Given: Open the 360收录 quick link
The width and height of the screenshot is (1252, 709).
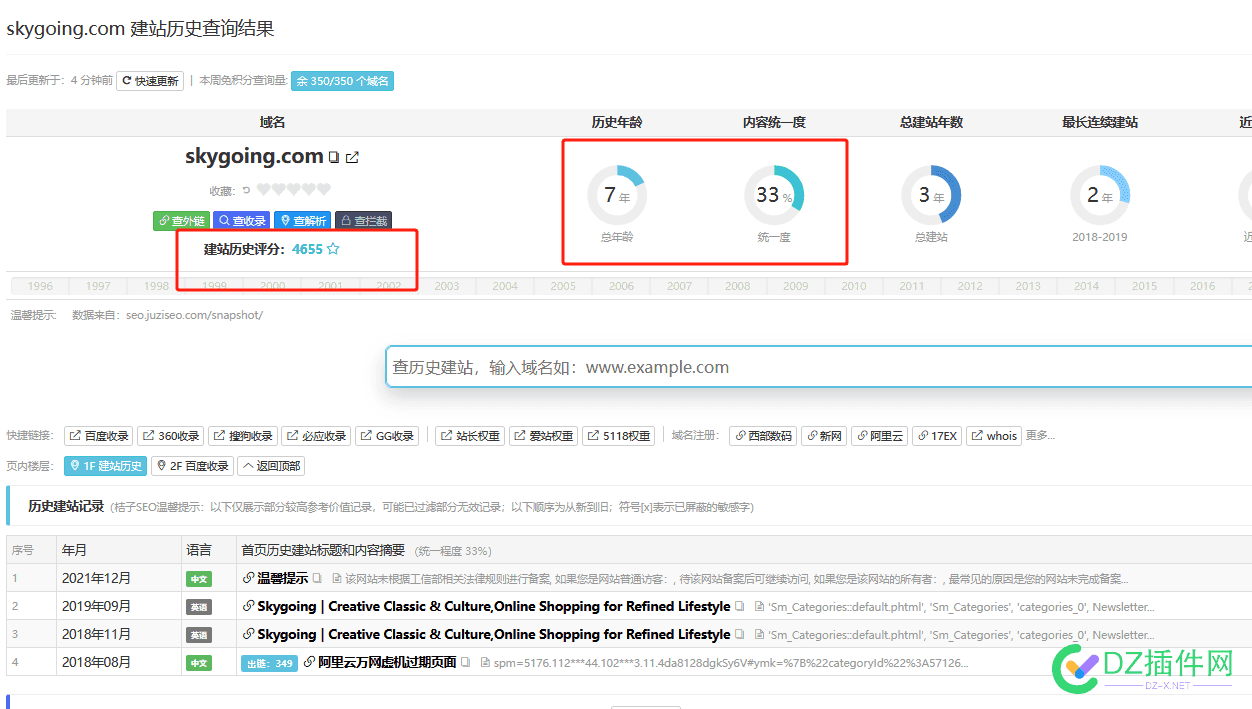Looking at the screenshot, I should tap(170, 436).
